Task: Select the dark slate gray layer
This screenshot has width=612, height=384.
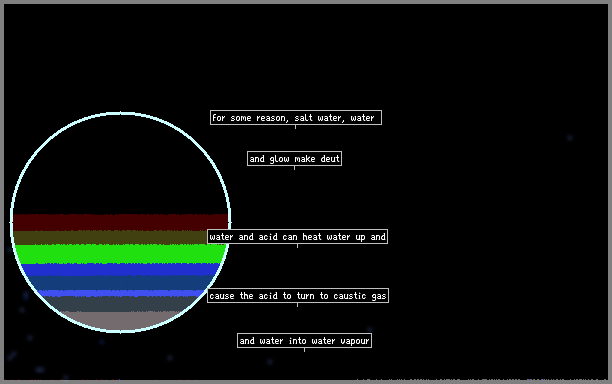Action: 120,304
